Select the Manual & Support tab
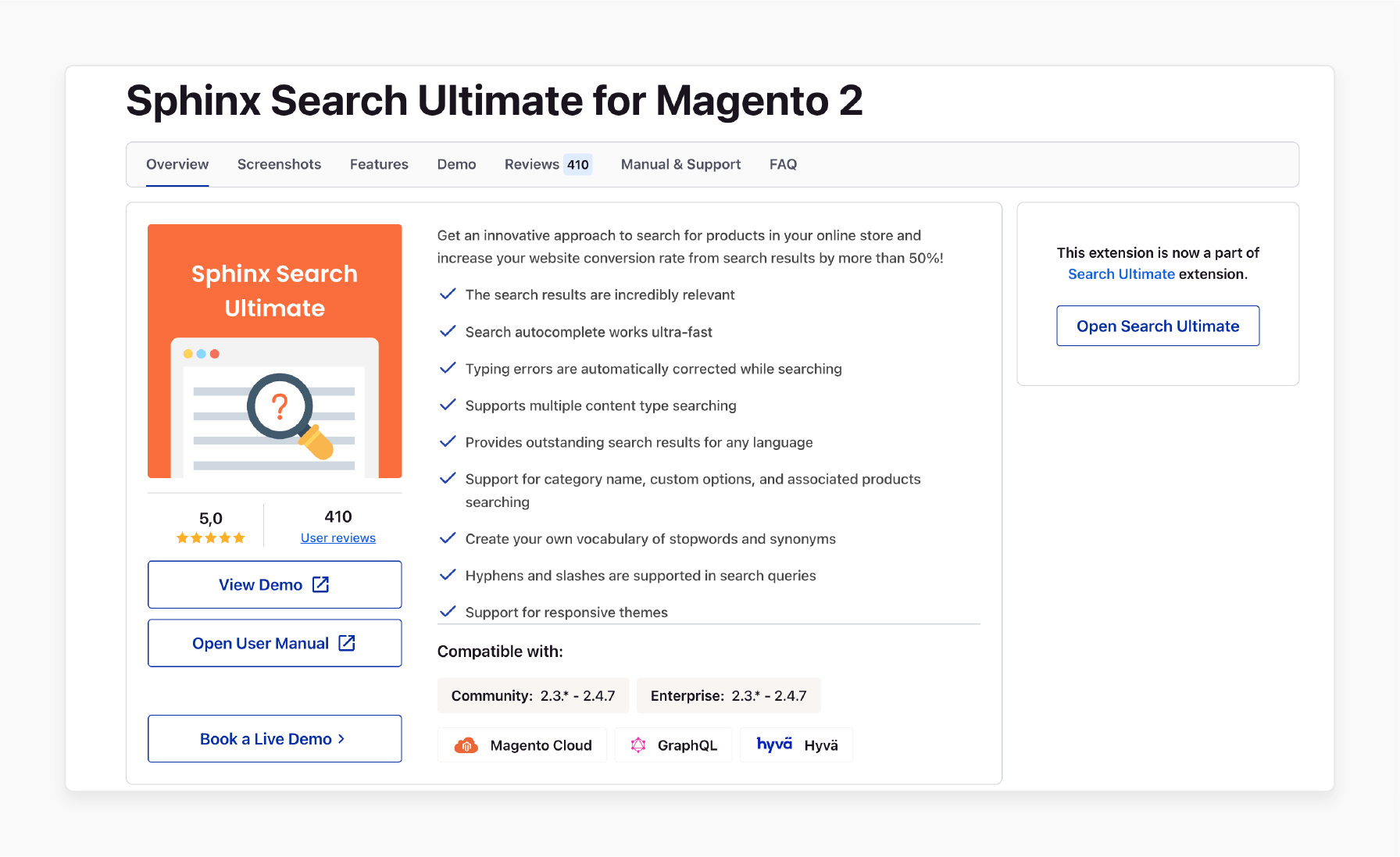 pos(680,164)
